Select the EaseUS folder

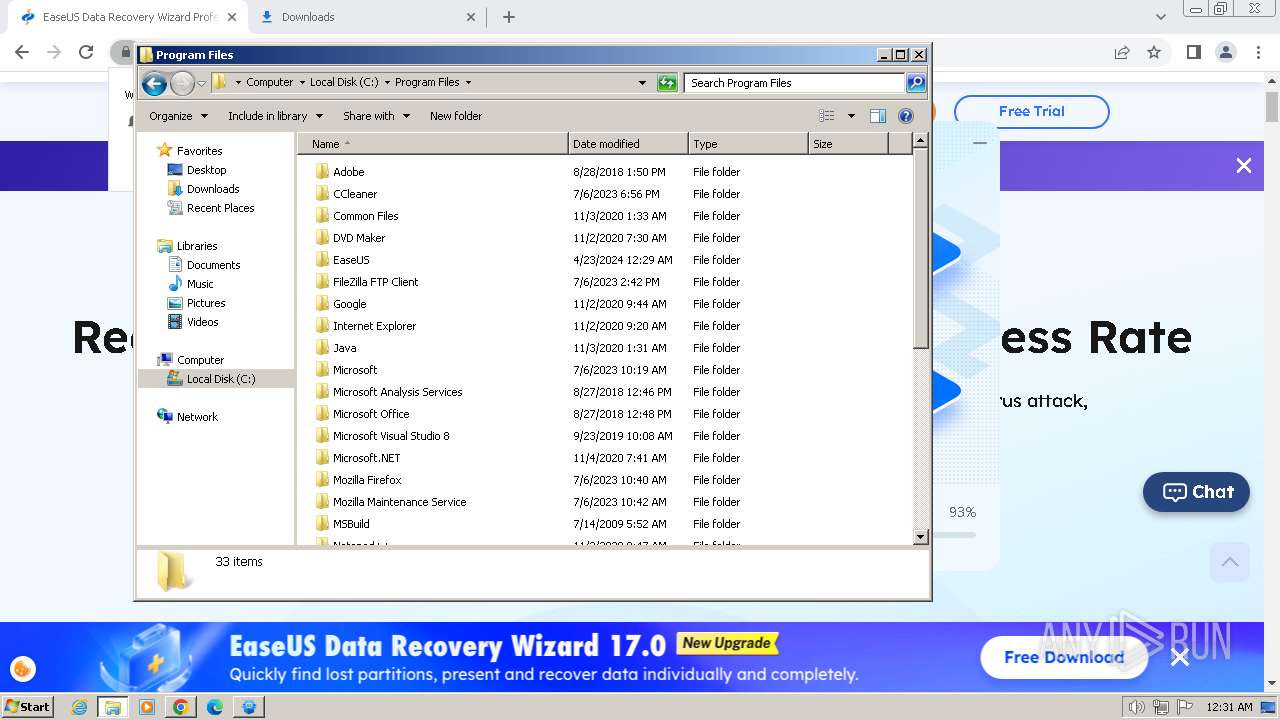pos(351,260)
